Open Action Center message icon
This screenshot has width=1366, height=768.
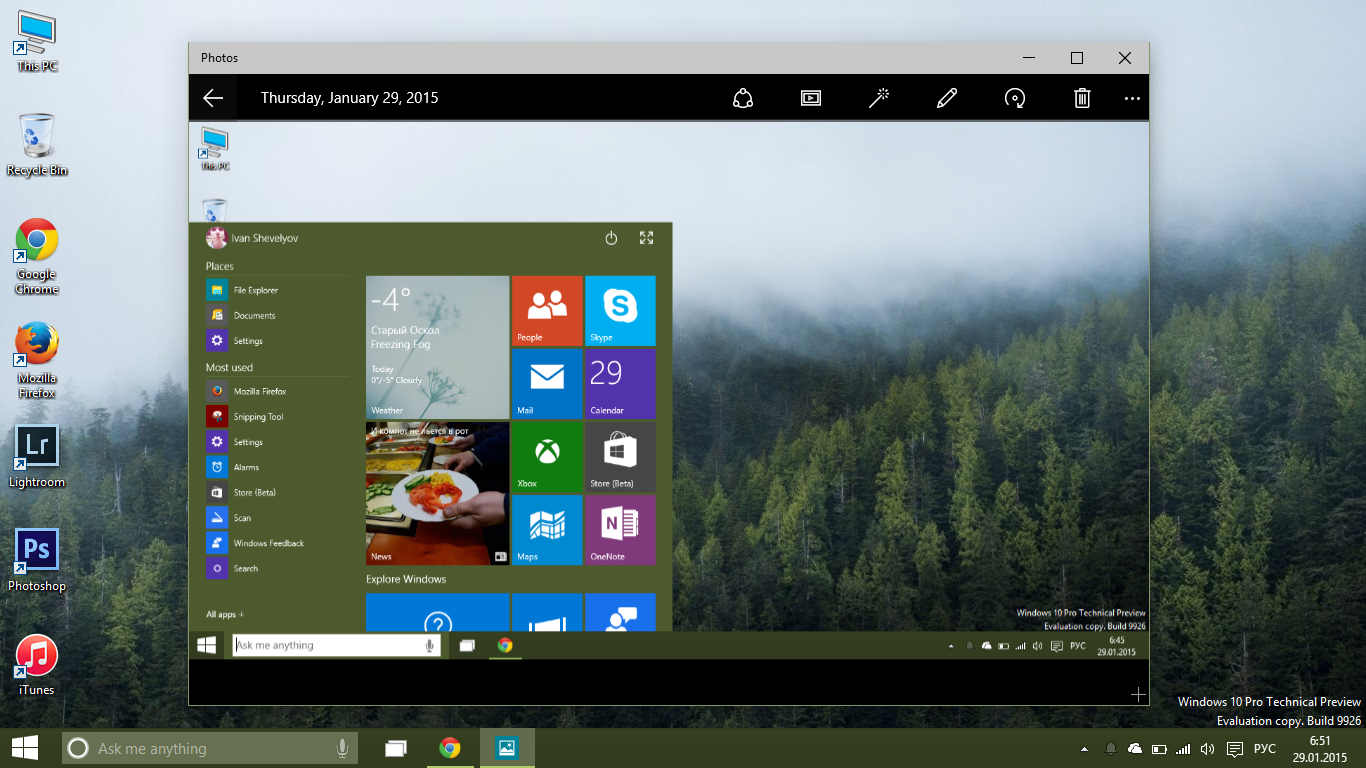point(1235,749)
